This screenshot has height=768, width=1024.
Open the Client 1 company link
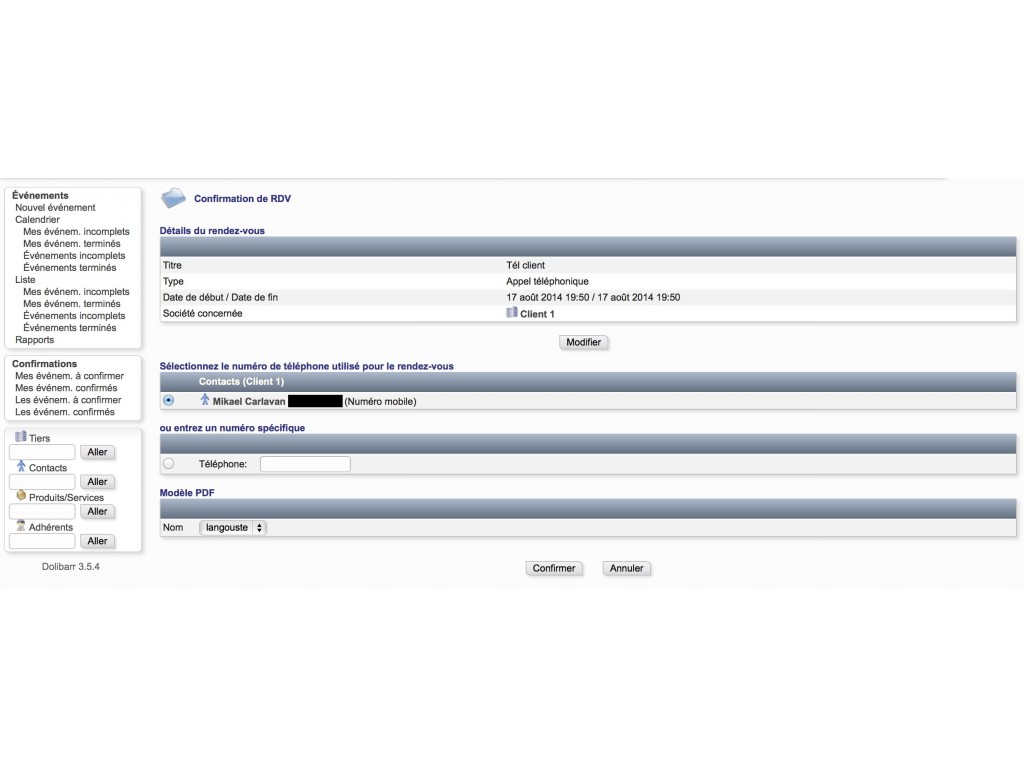tap(537, 314)
